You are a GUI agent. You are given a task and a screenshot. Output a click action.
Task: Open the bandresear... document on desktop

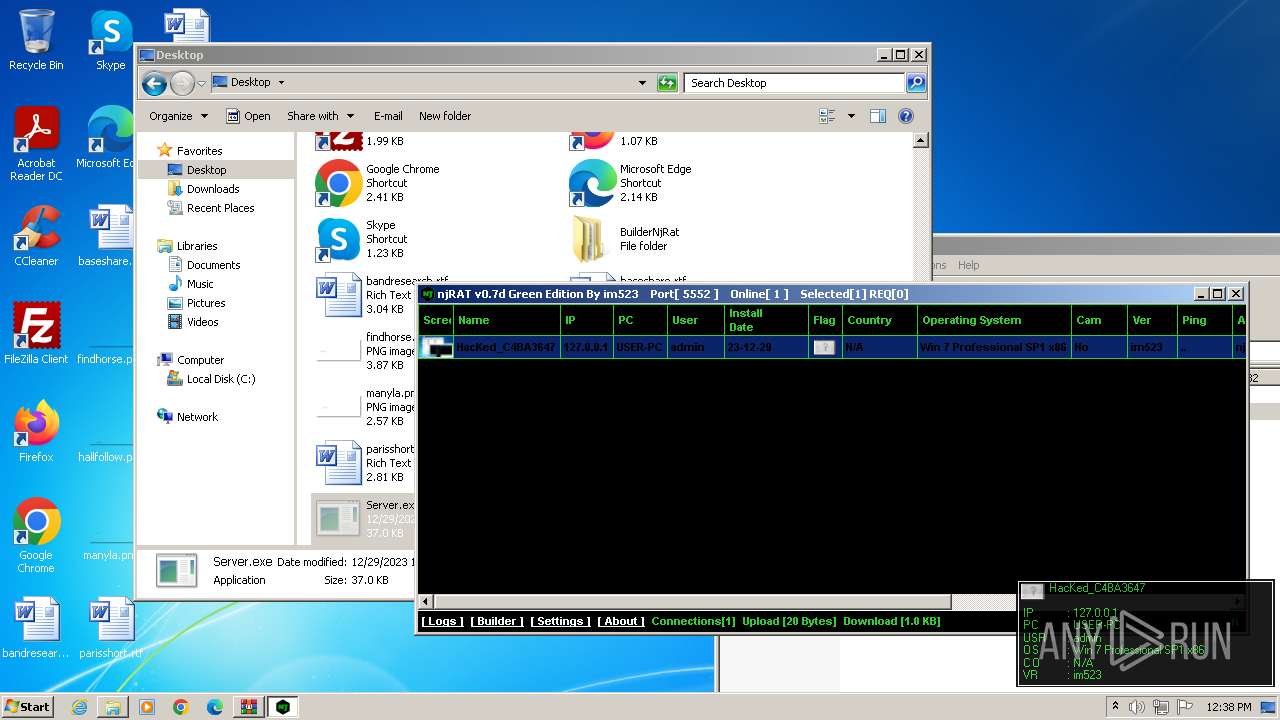pos(36,628)
